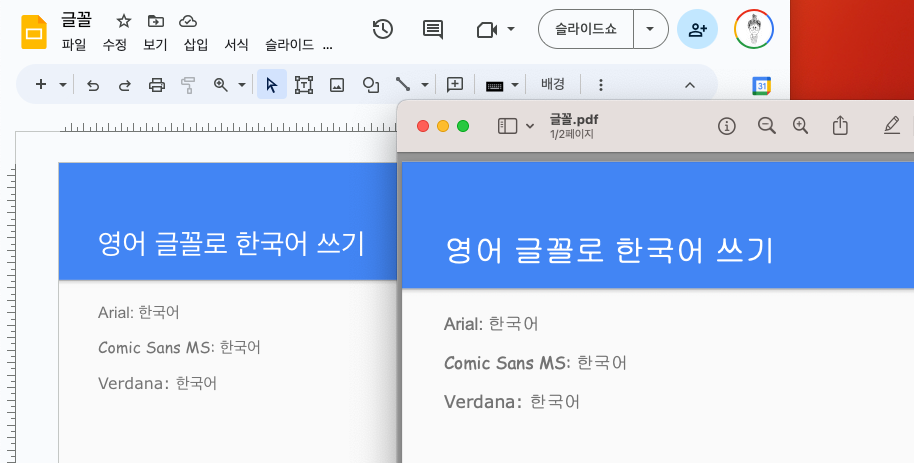This screenshot has height=463, width=914.
Task: Open Google Calendar side panel
Action: click(761, 86)
